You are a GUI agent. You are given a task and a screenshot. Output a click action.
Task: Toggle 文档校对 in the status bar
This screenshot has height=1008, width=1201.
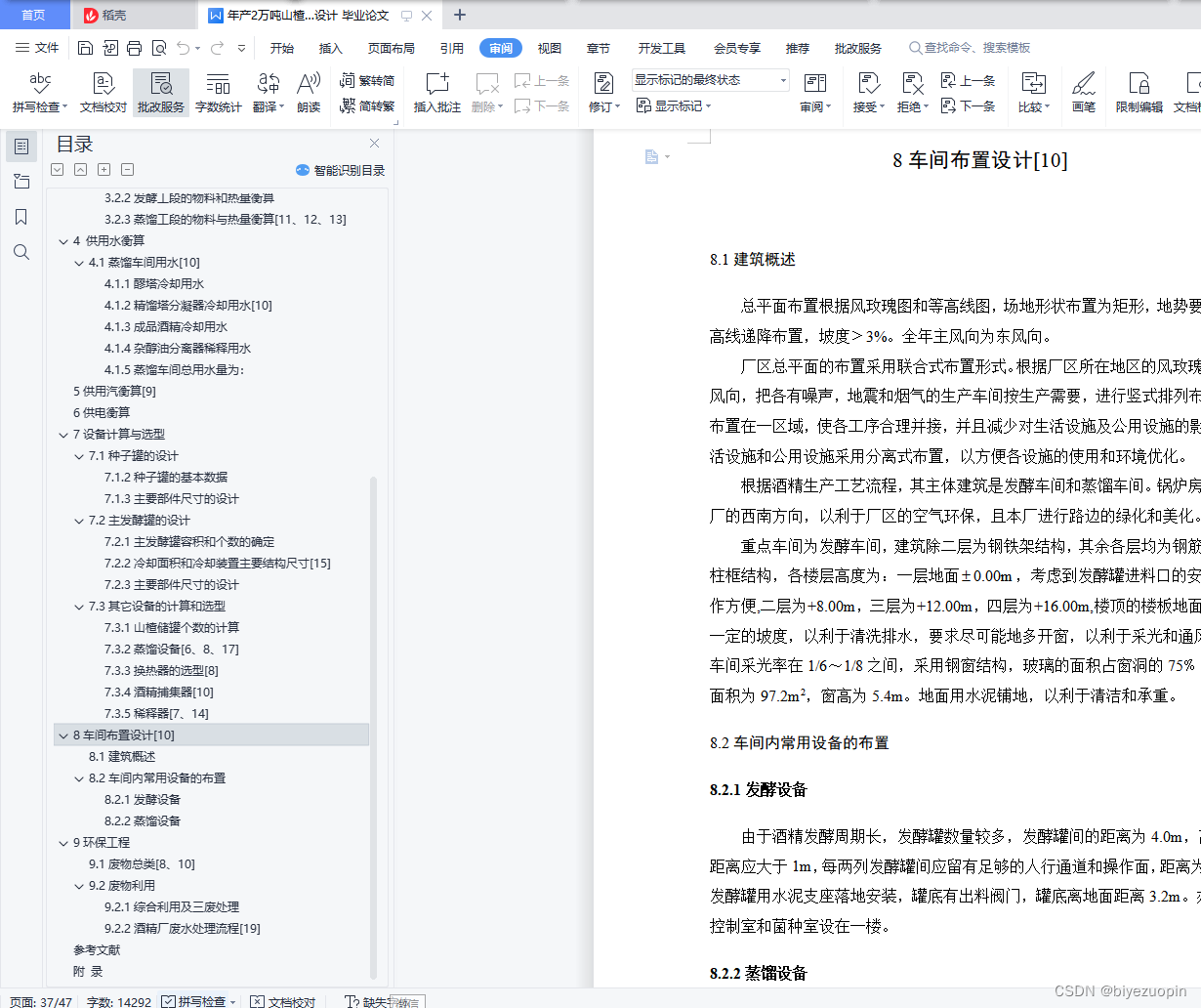pyautogui.click(x=283, y=1001)
